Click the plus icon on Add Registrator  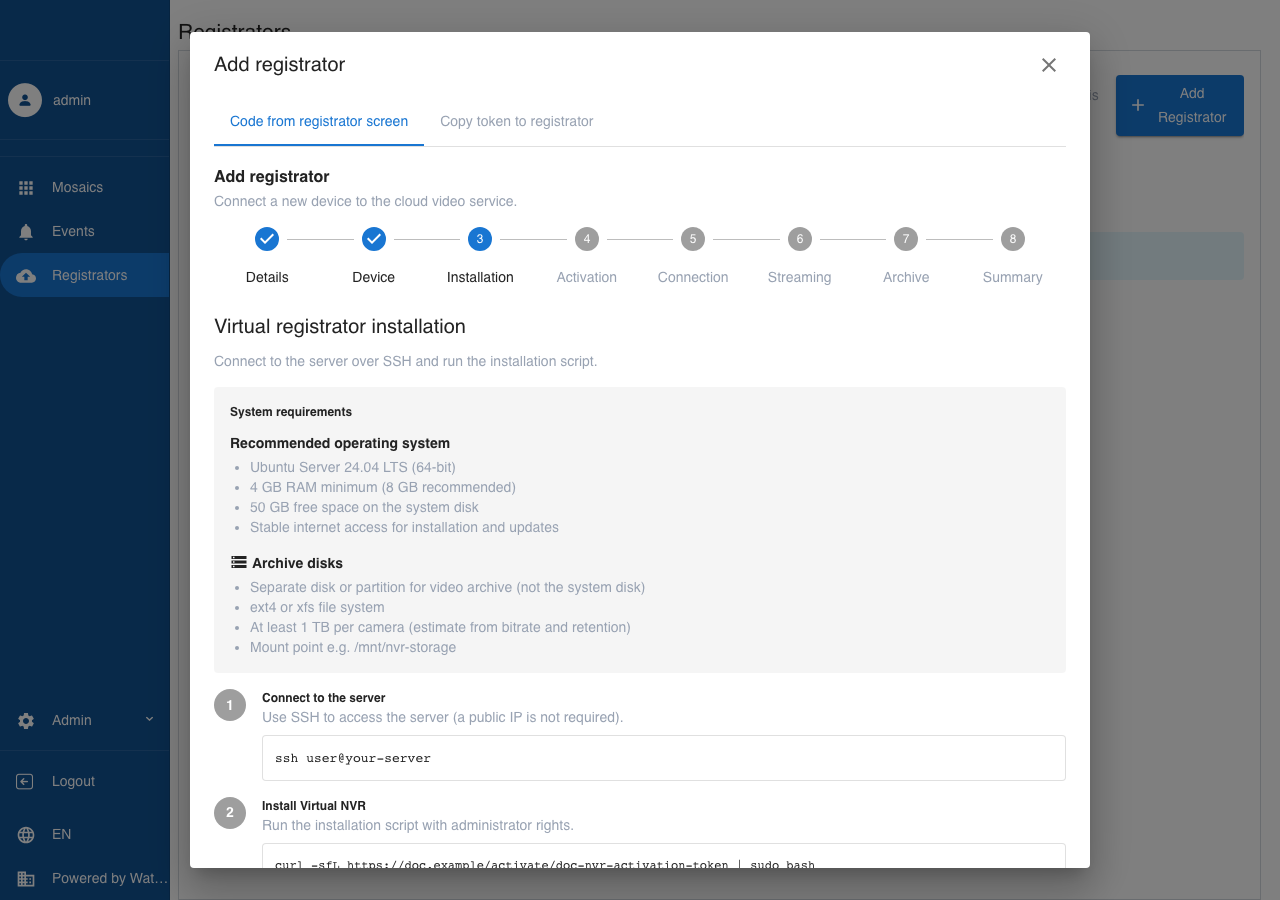click(1138, 105)
